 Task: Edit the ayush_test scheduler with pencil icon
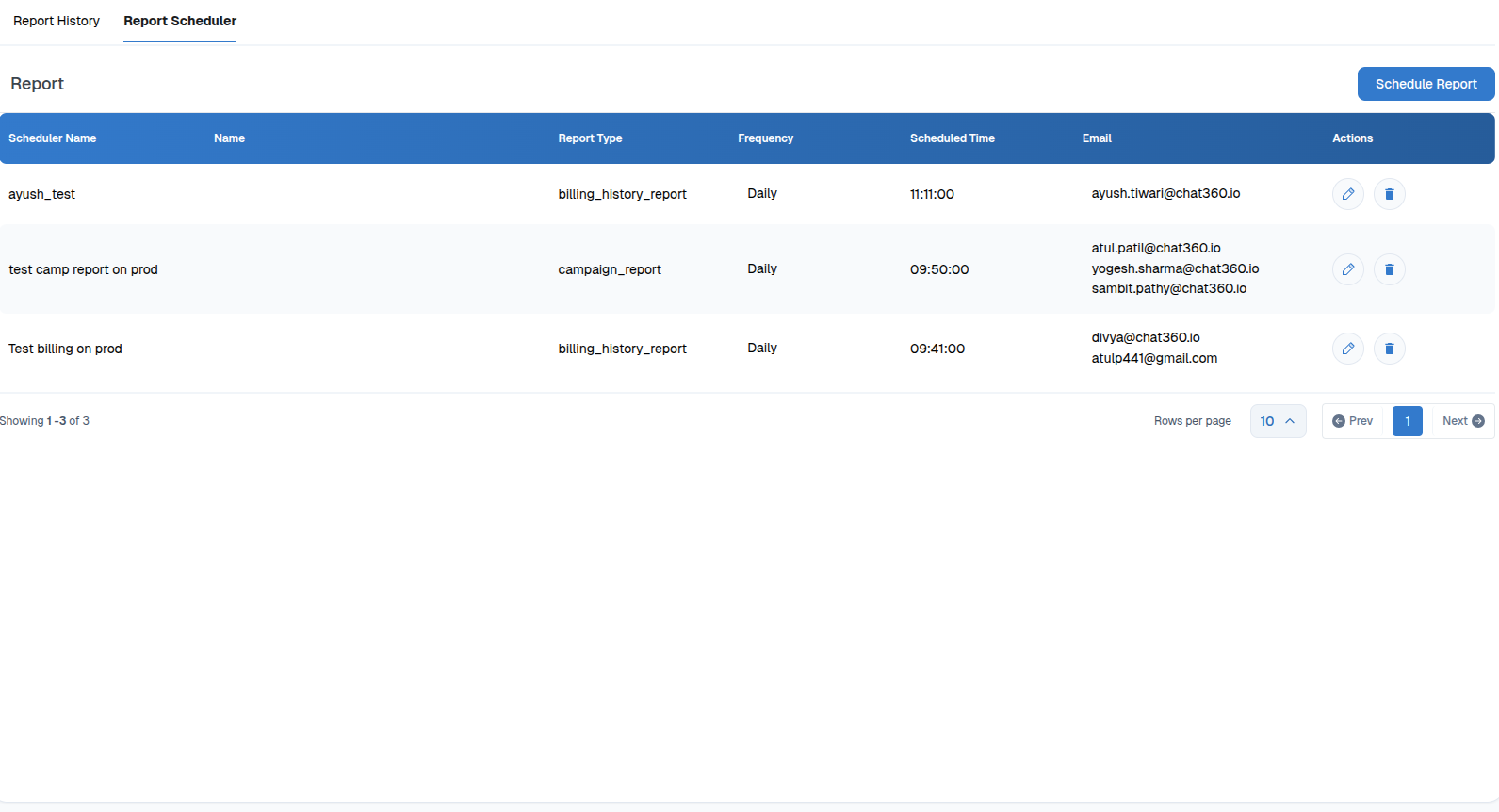click(x=1347, y=194)
